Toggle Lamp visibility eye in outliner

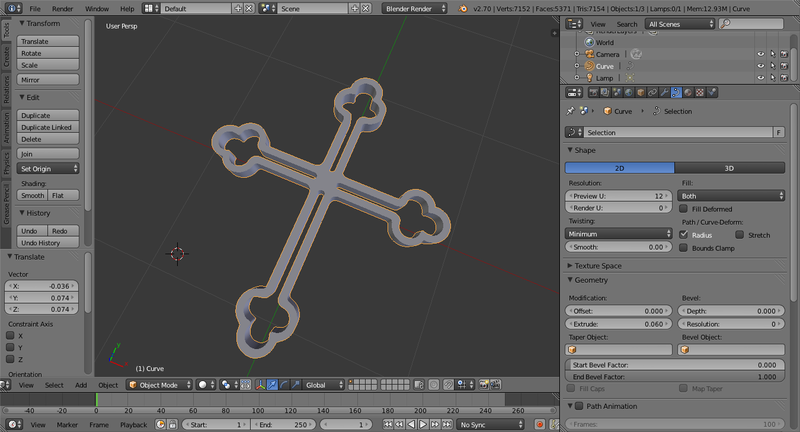click(x=761, y=78)
